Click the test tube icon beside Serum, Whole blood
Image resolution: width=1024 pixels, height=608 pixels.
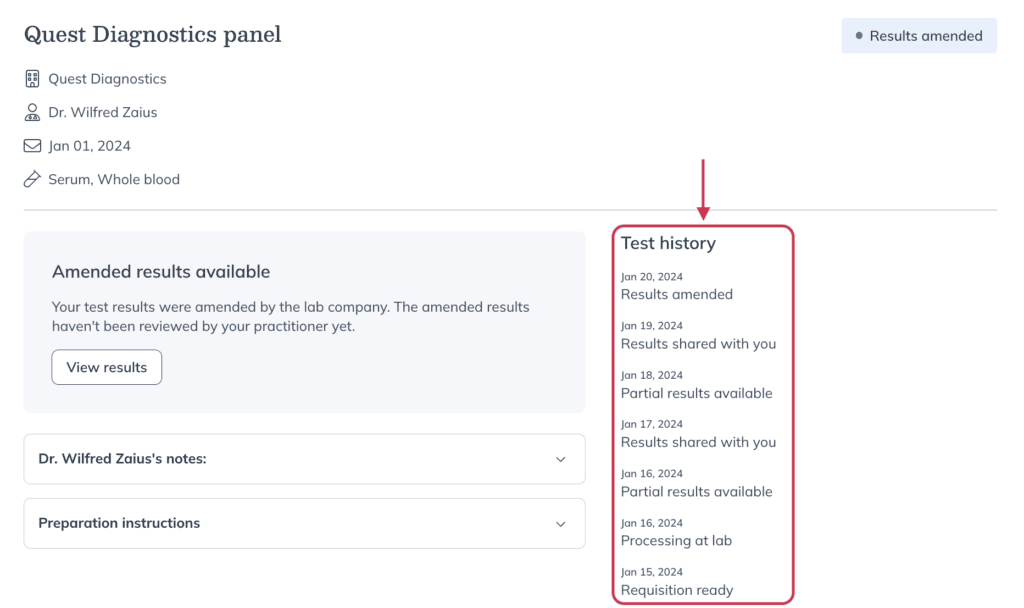32,179
